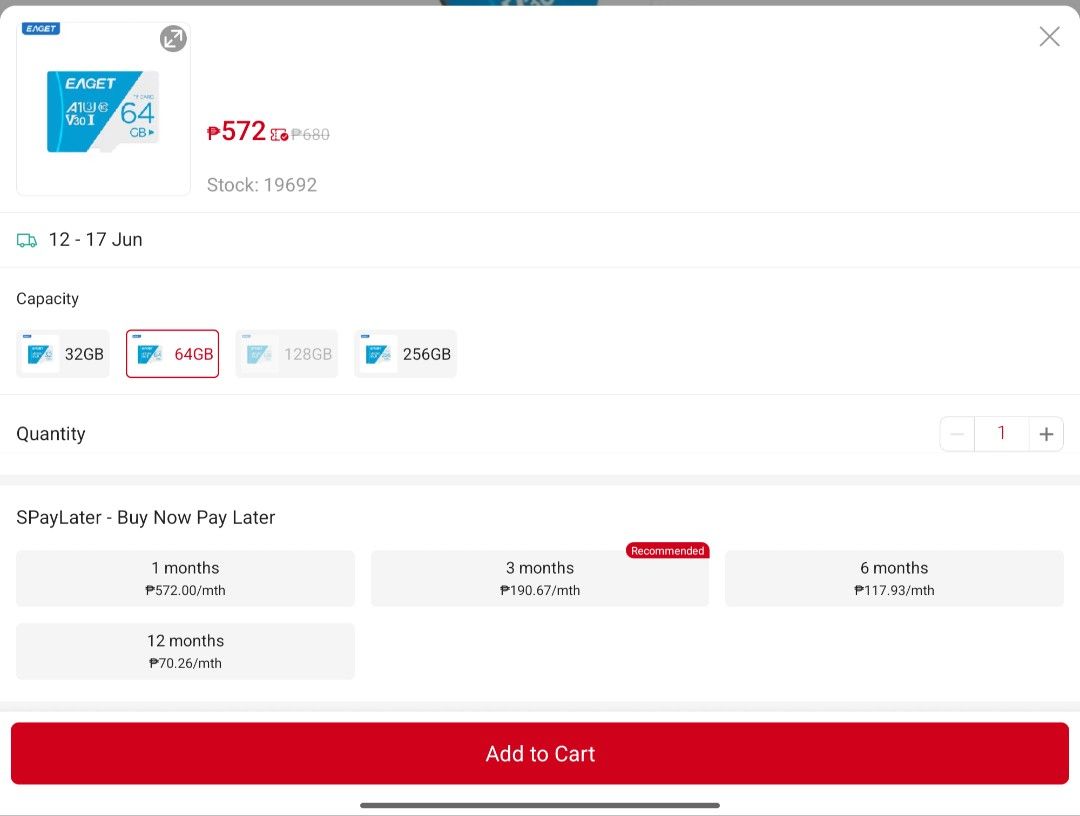
Task: Click the Recommended badge
Action: click(667, 551)
